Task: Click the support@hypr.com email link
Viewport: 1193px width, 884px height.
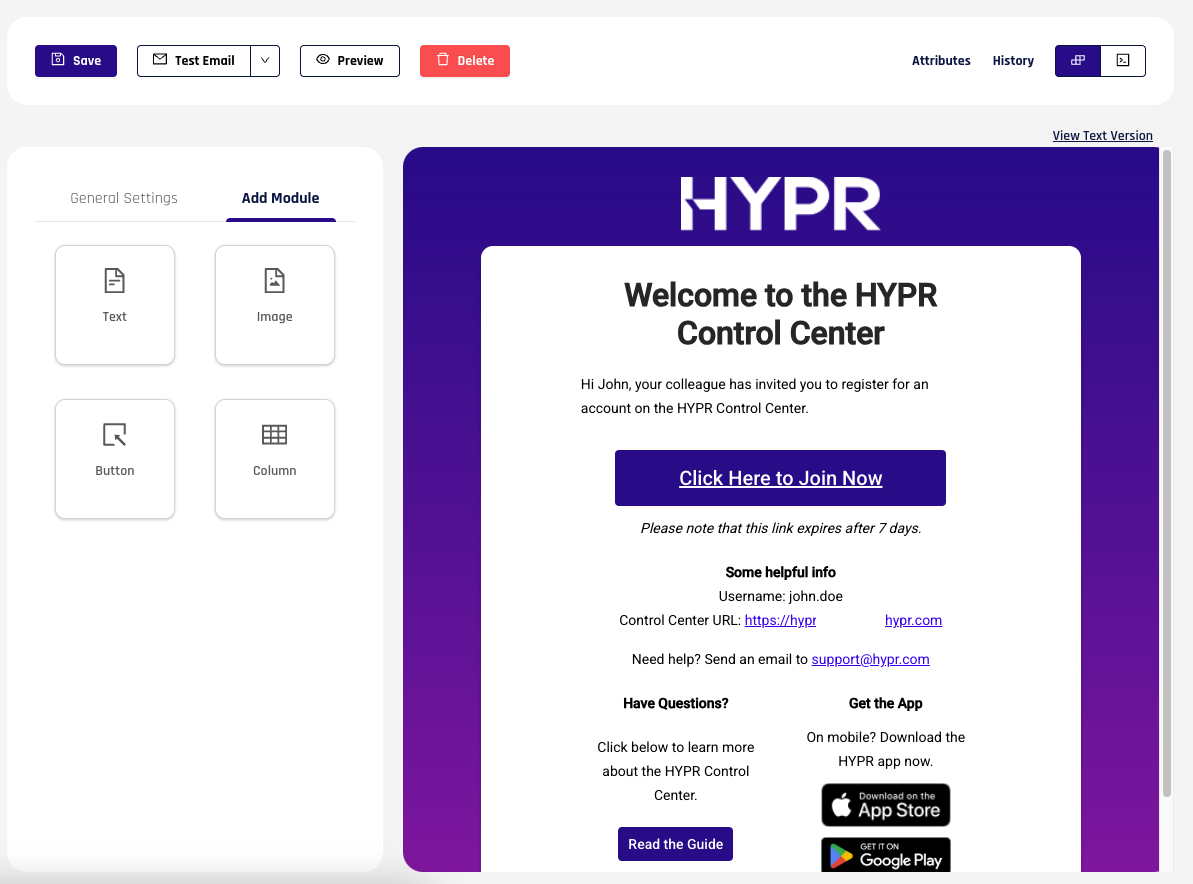Action: point(870,659)
